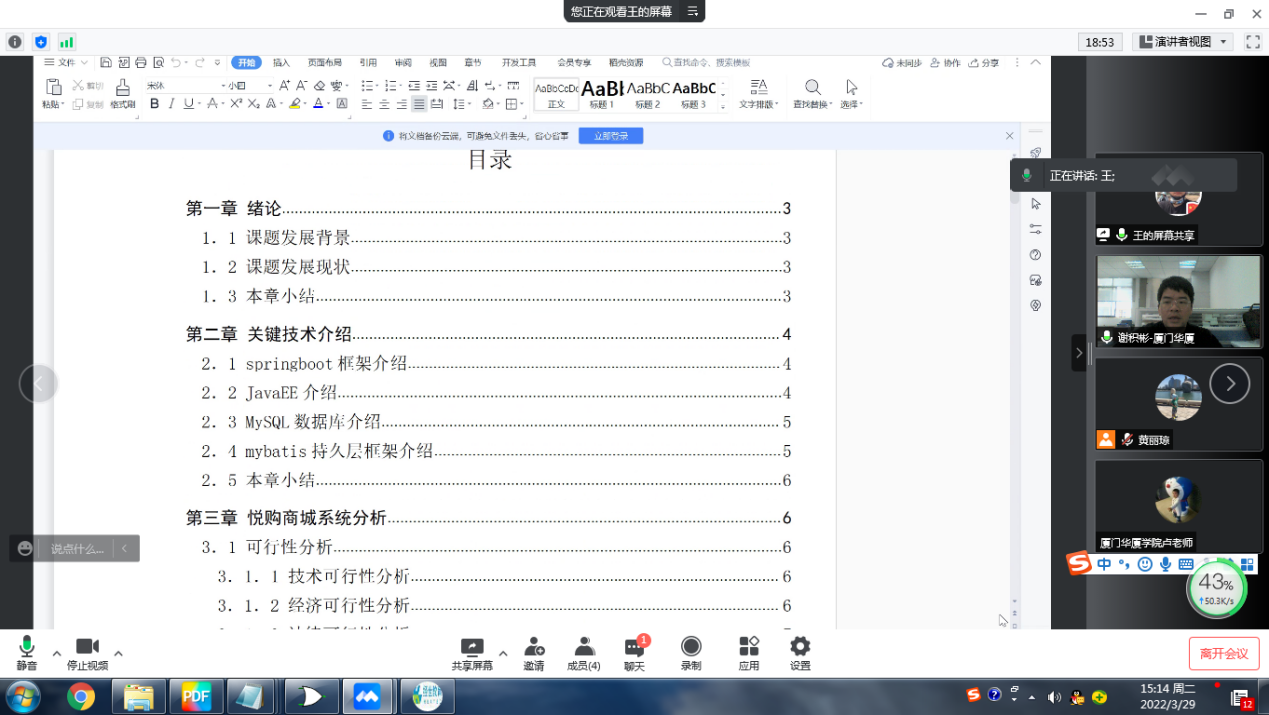The width and height of the screenshot is (1269, 715).
Task: Open the Share Screen (共享屏幕) tool
Action: pos(471,654)
